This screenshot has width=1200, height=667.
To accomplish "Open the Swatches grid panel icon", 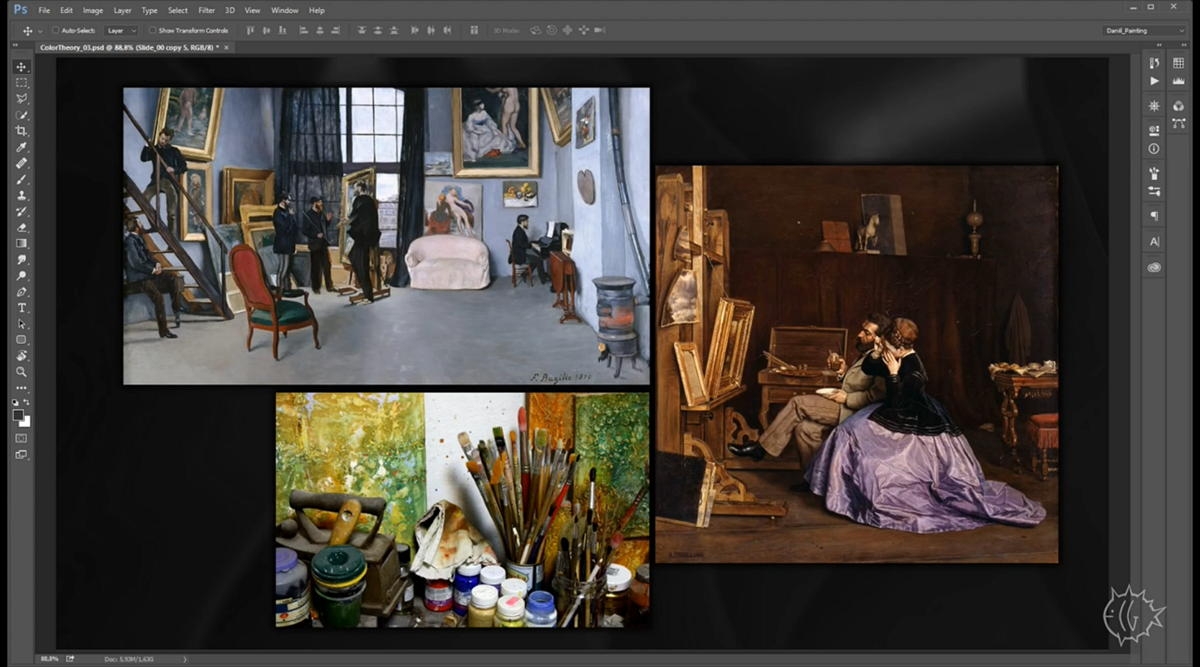I will coord(1178,63).
